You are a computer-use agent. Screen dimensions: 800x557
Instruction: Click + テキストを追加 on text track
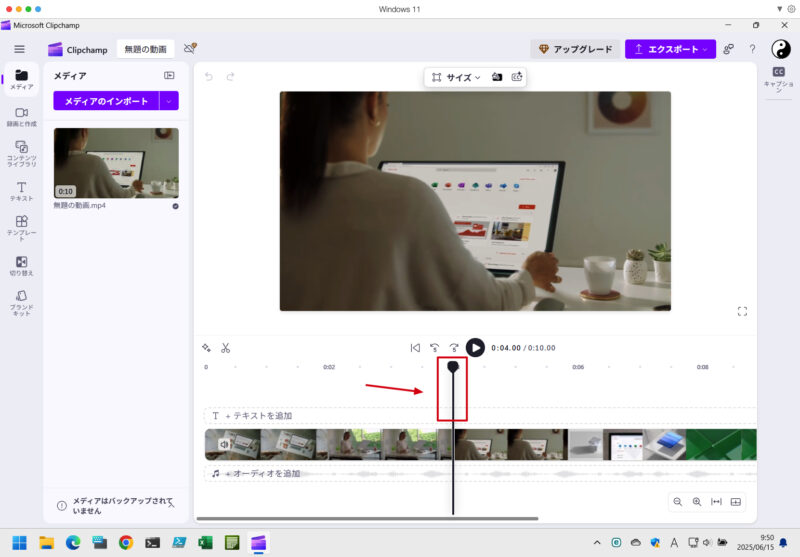tap(259, 416)
